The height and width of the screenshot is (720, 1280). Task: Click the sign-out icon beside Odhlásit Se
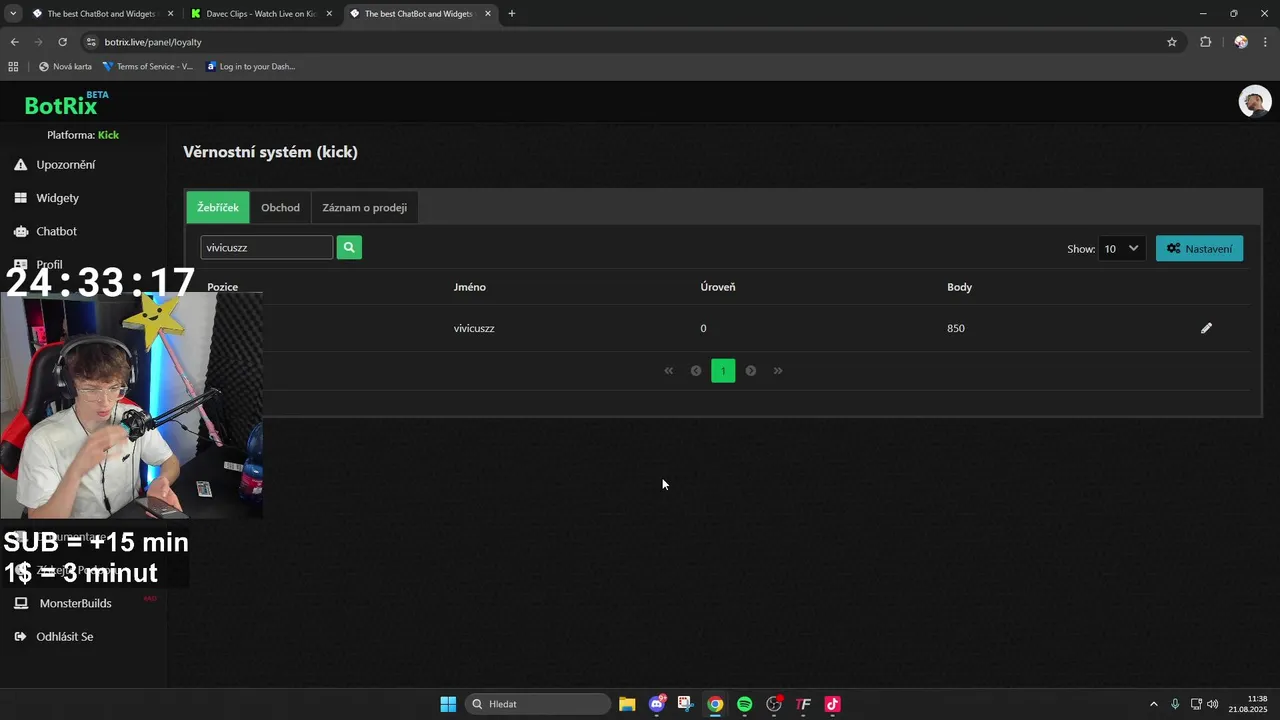coord(20,636)
